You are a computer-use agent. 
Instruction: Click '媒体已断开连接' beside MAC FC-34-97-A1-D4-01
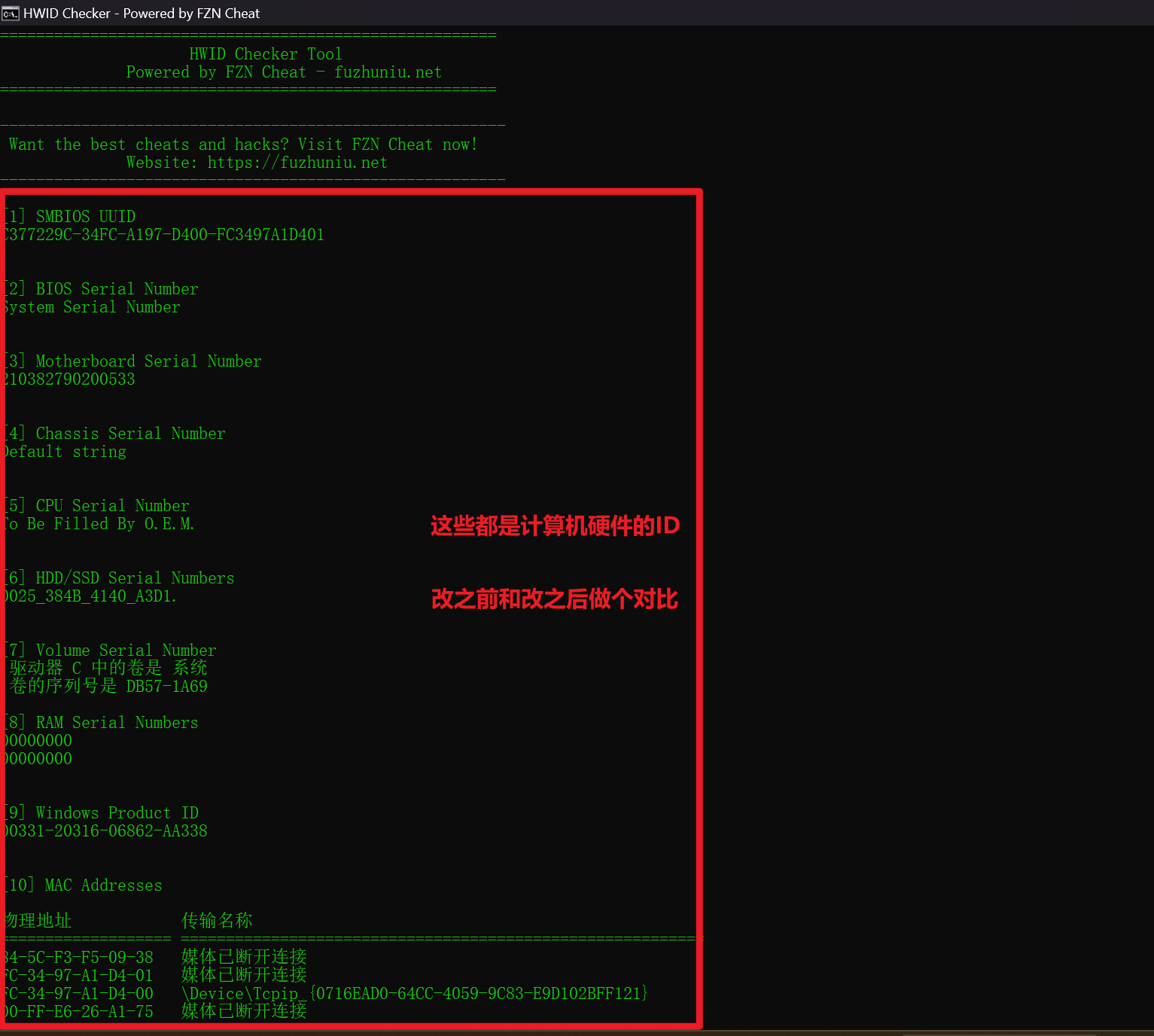click(244, 975)
